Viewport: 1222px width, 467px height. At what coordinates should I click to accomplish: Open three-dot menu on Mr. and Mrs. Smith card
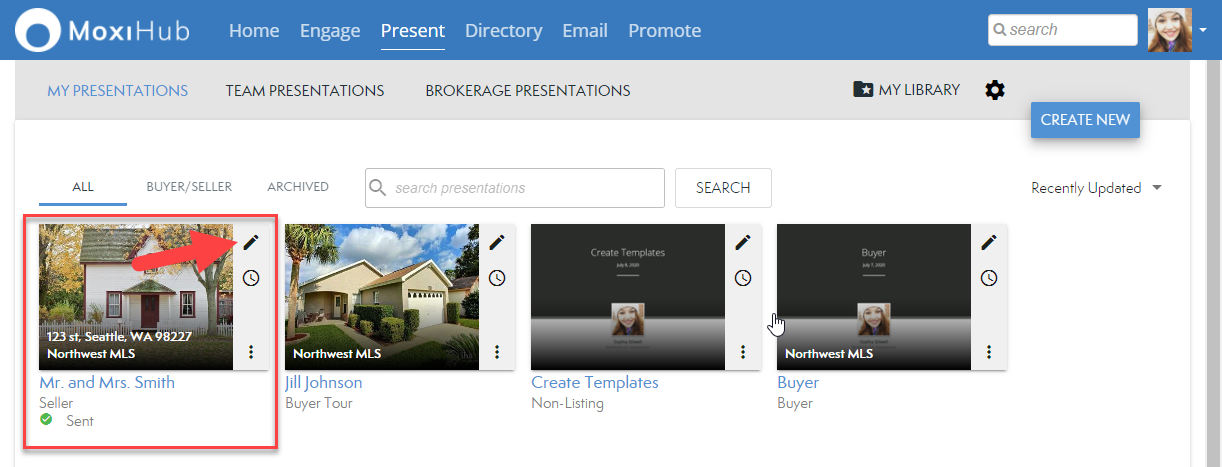click(x=251, y=352)
